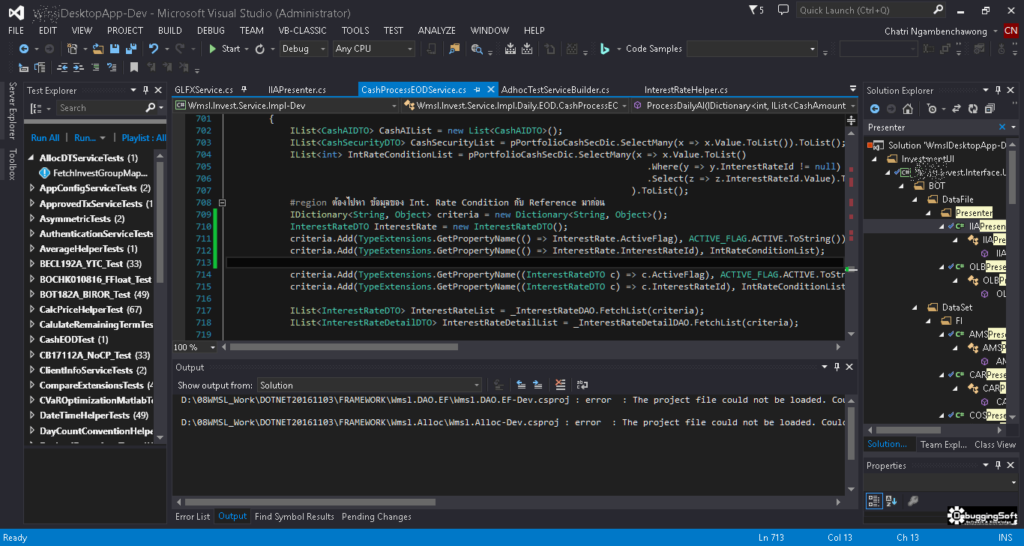Expand CashEODTest tree node

point(33,340)
